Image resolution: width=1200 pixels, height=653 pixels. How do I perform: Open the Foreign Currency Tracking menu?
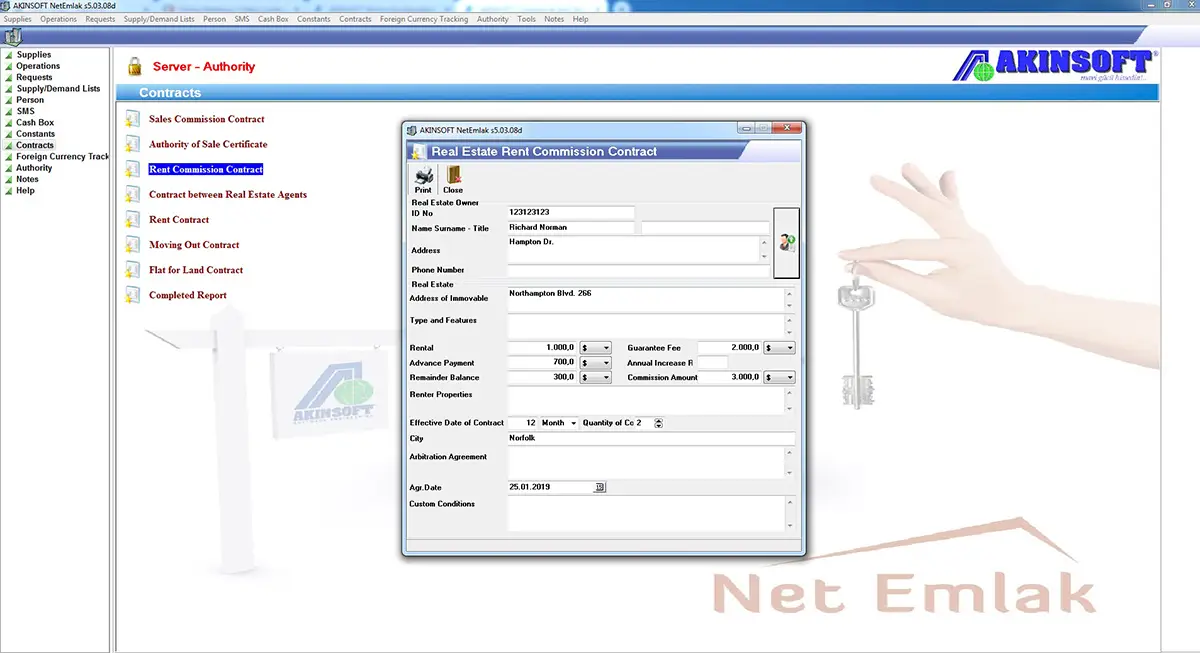(x=424, y=19)
